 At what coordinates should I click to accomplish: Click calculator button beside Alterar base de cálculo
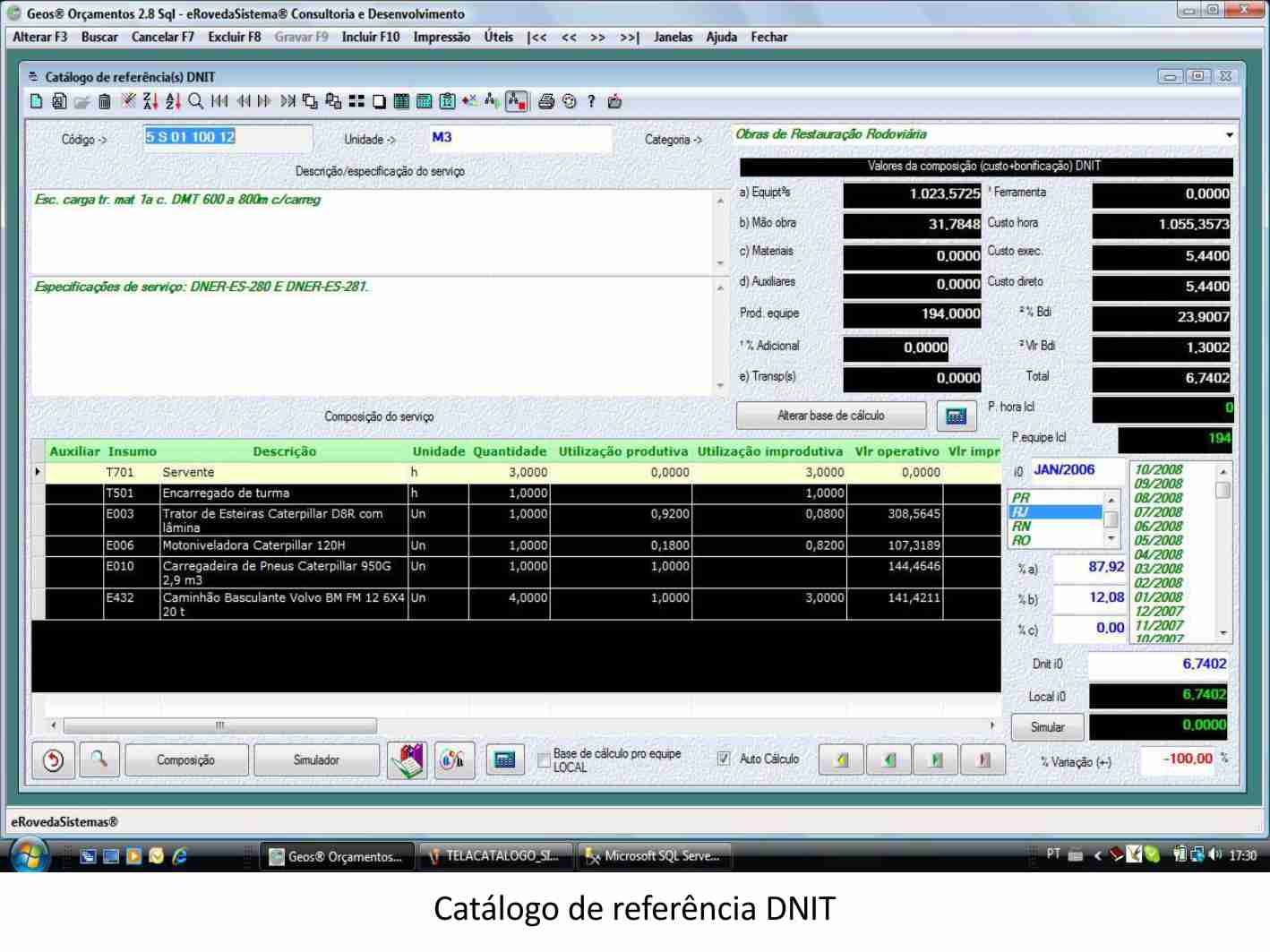click(956, 416)
